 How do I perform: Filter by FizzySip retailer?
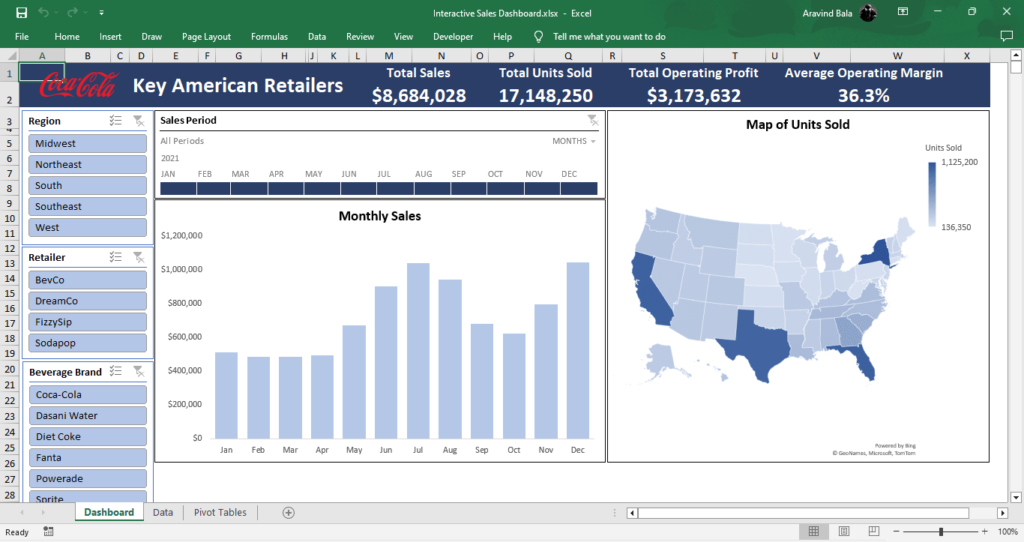(x=88, y=322)
